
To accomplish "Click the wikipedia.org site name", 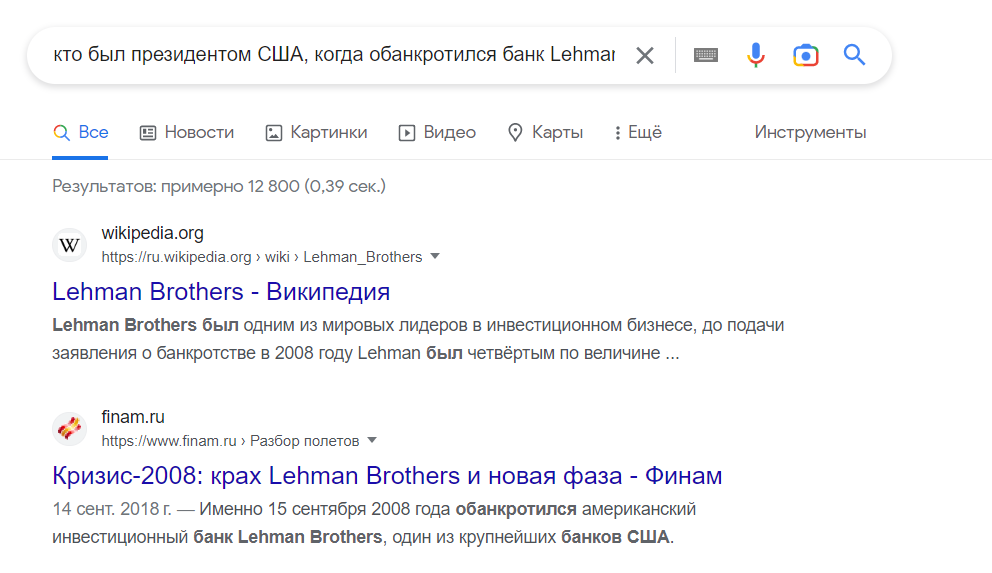I will coord(152,233).
